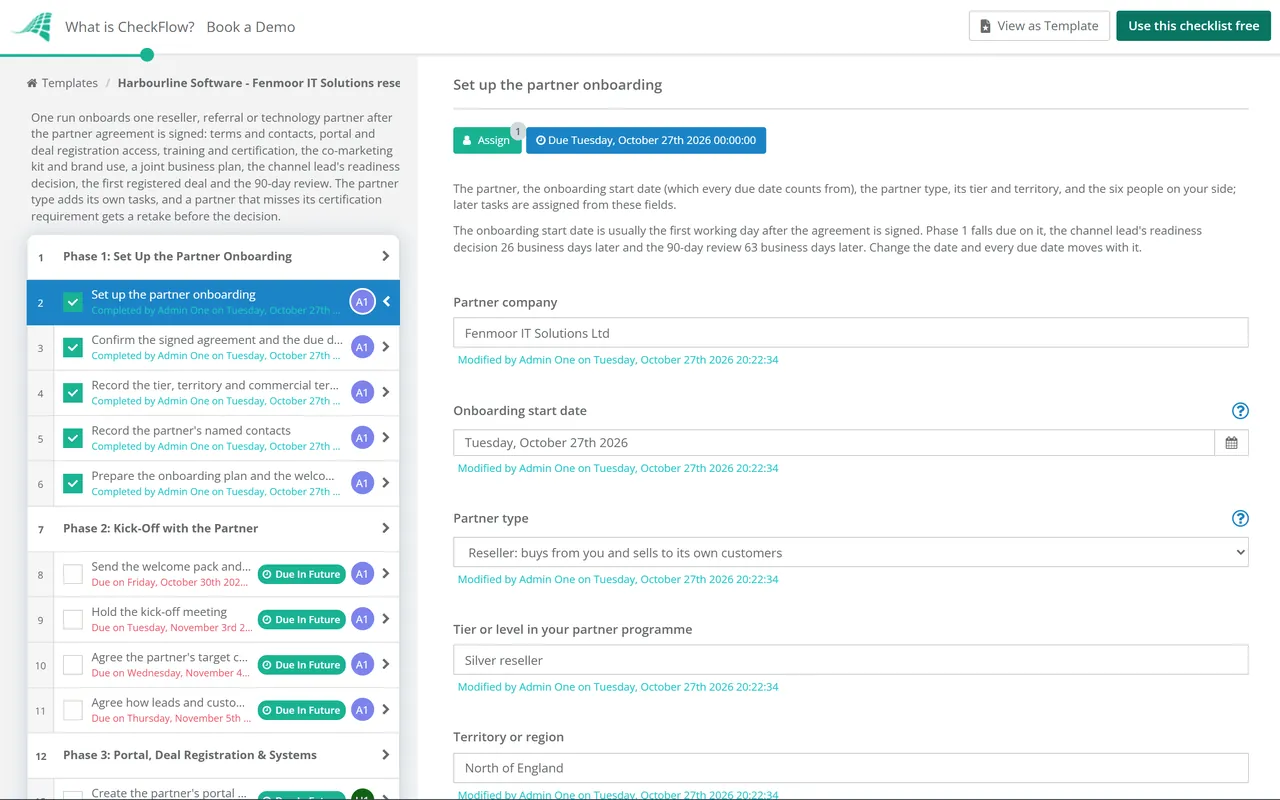
Task: Open What is CheckFlow? menu item
Action: pyautogui.click(x=130, y=27)
